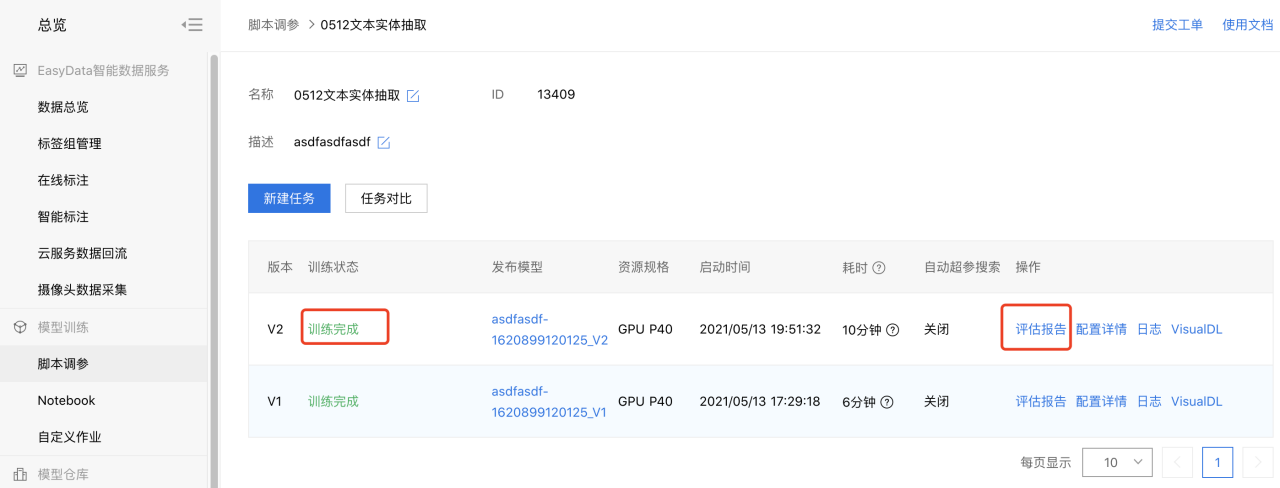This screenshot has width=1280, height=488.
Task: Go to the next page with the right arrow
Action: [1258, 462]
